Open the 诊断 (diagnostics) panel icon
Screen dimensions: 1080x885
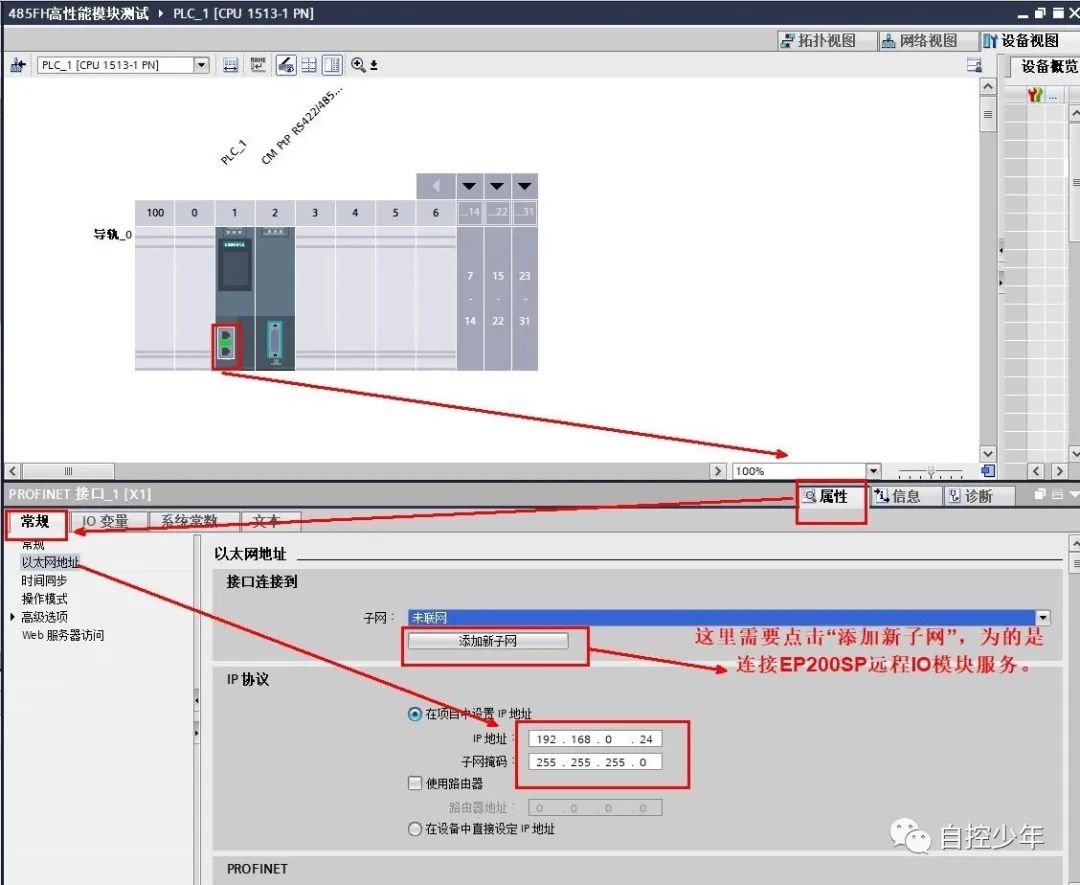(x=977, y=495)
